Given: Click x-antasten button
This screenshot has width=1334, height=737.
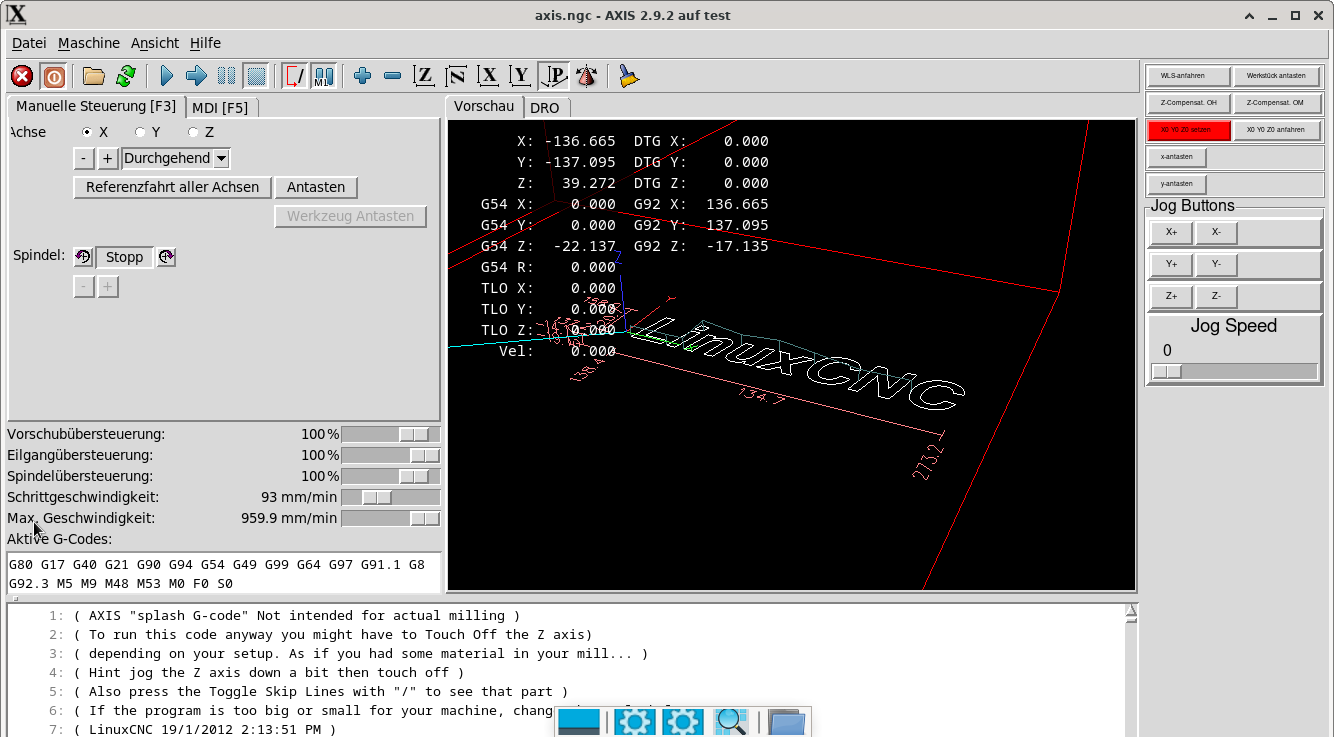Looking at the screenshot, I should click(1176, 157).
